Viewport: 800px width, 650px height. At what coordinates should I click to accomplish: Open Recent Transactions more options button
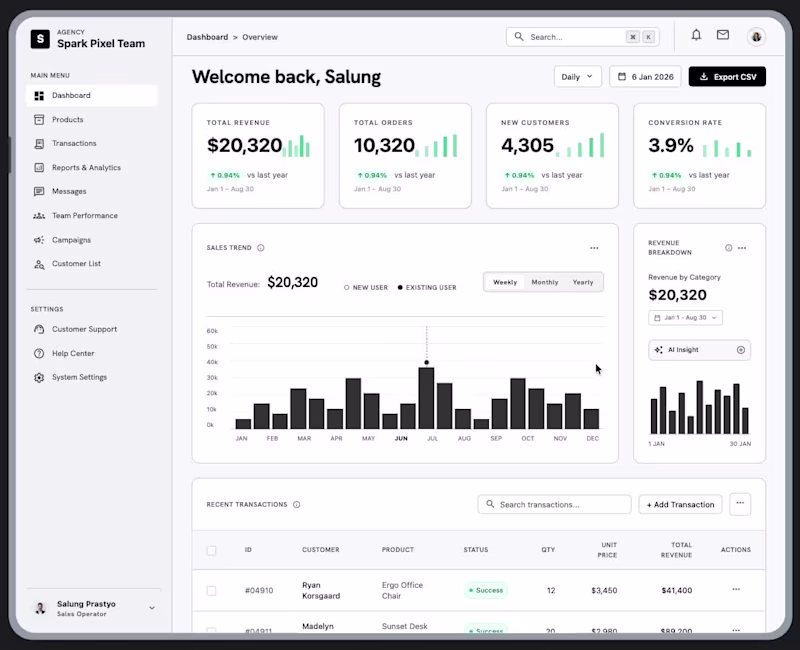pyautogui.click(x=740, y=504)
